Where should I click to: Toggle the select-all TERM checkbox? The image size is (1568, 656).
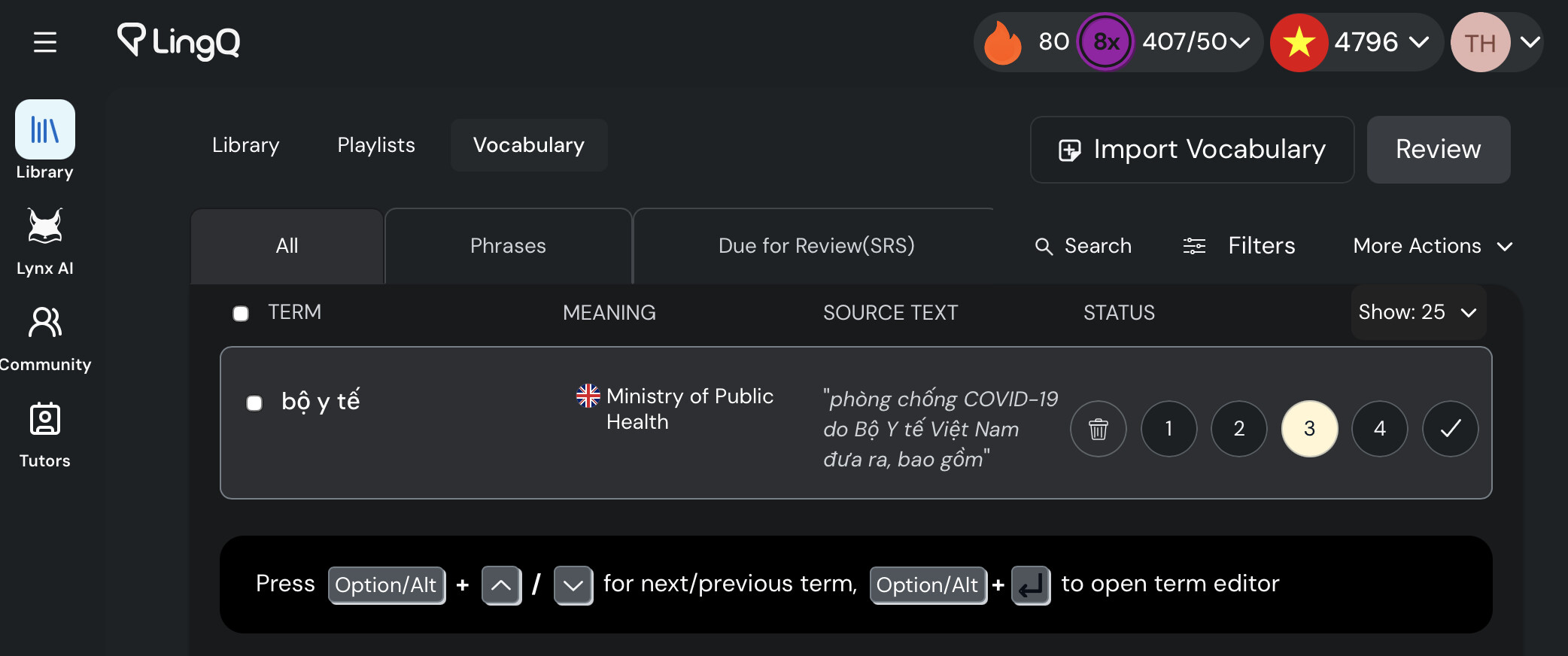pyautogui.click(x=241, y=313)
